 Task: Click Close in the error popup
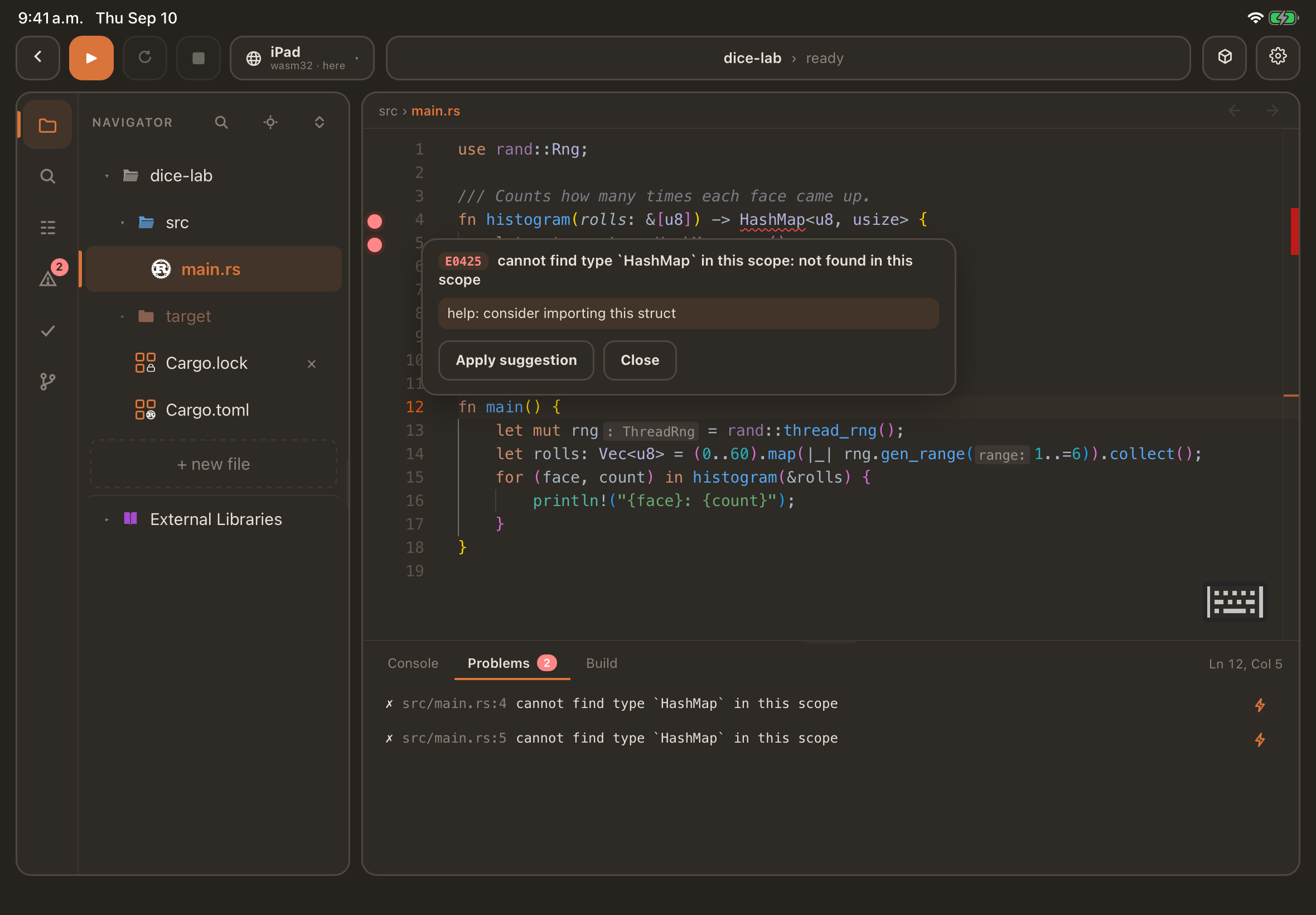point(640,360)
